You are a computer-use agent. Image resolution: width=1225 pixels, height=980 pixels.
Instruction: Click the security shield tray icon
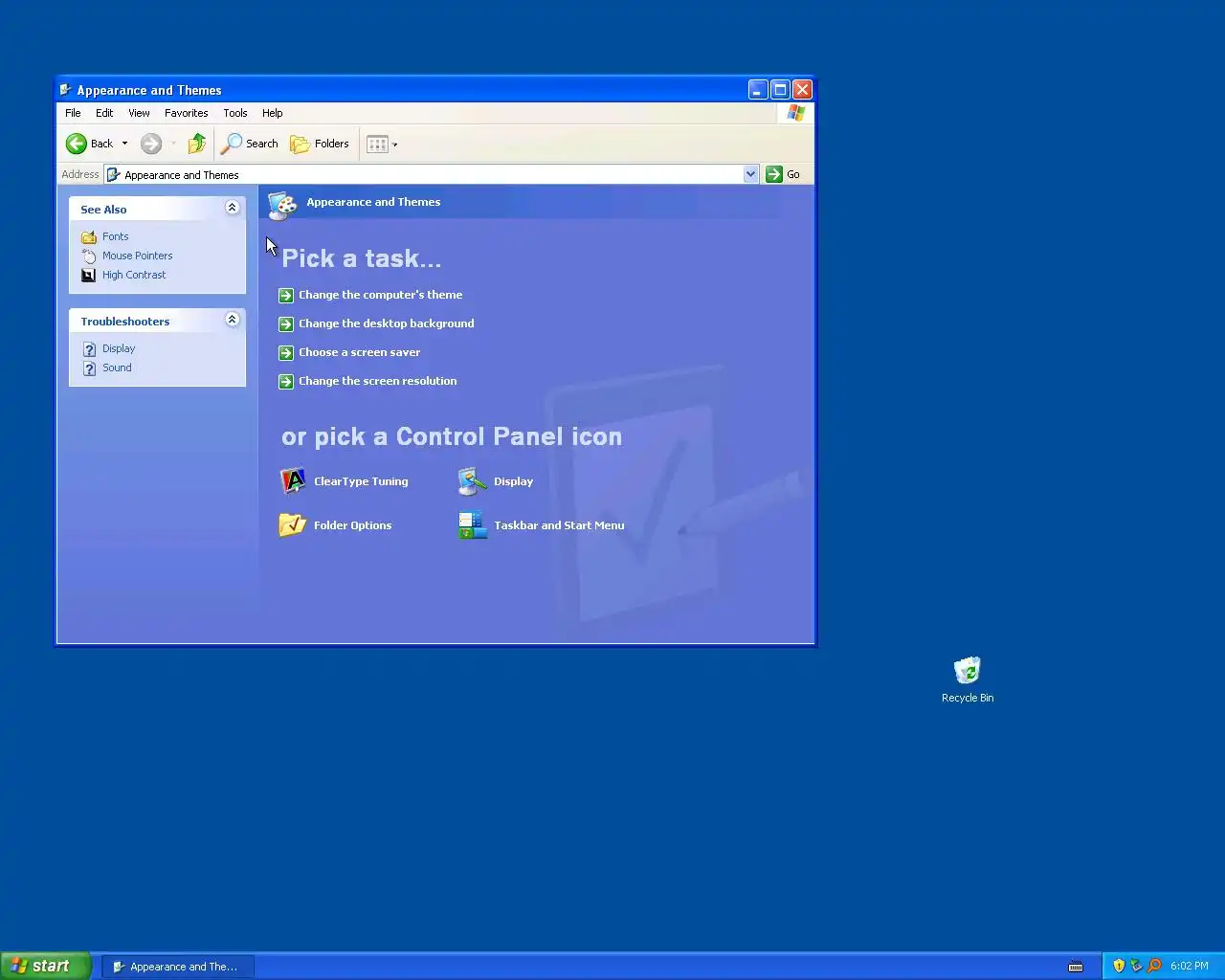tap(1119, 966)
